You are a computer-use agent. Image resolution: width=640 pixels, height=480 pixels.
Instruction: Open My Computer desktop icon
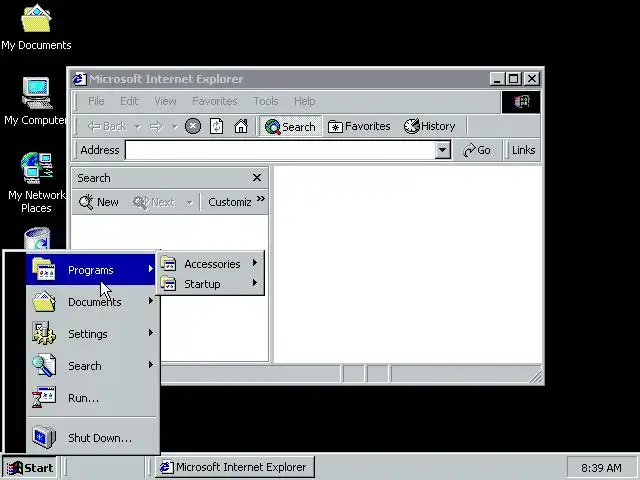(x=36, y=101)
